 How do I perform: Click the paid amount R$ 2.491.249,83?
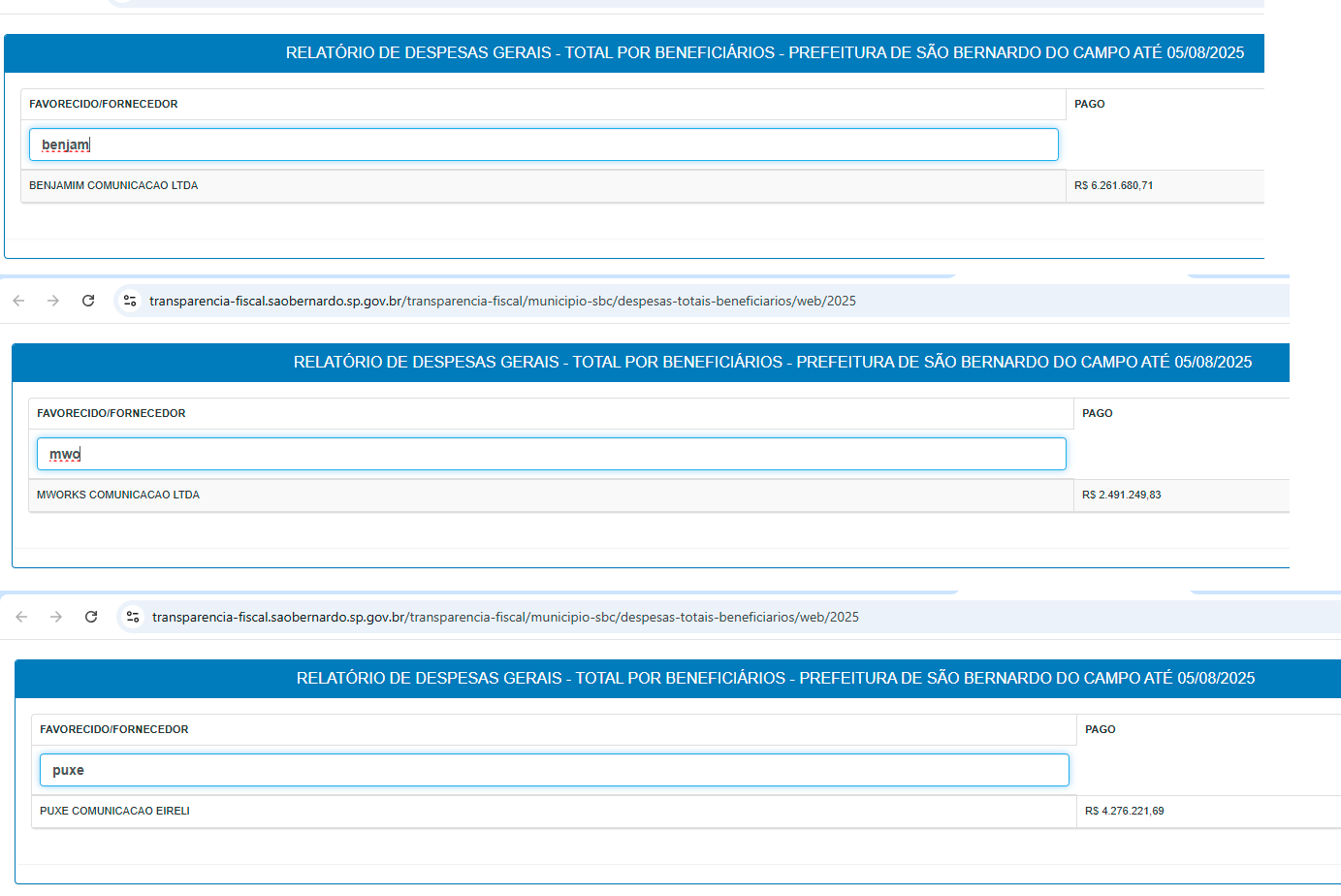[x=1121, y=495]
